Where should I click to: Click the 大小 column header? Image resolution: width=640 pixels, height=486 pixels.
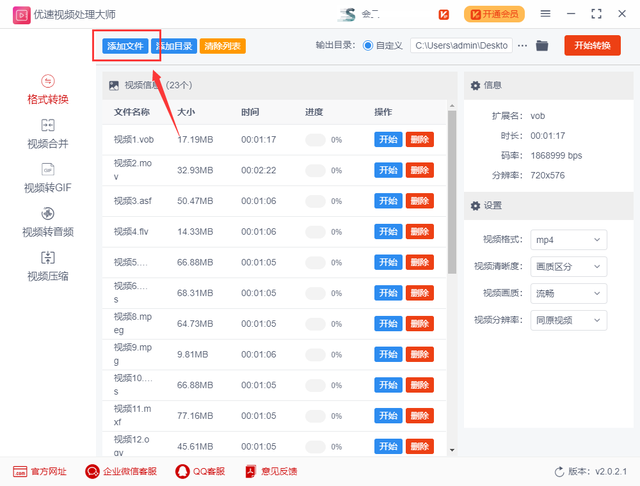186,112
